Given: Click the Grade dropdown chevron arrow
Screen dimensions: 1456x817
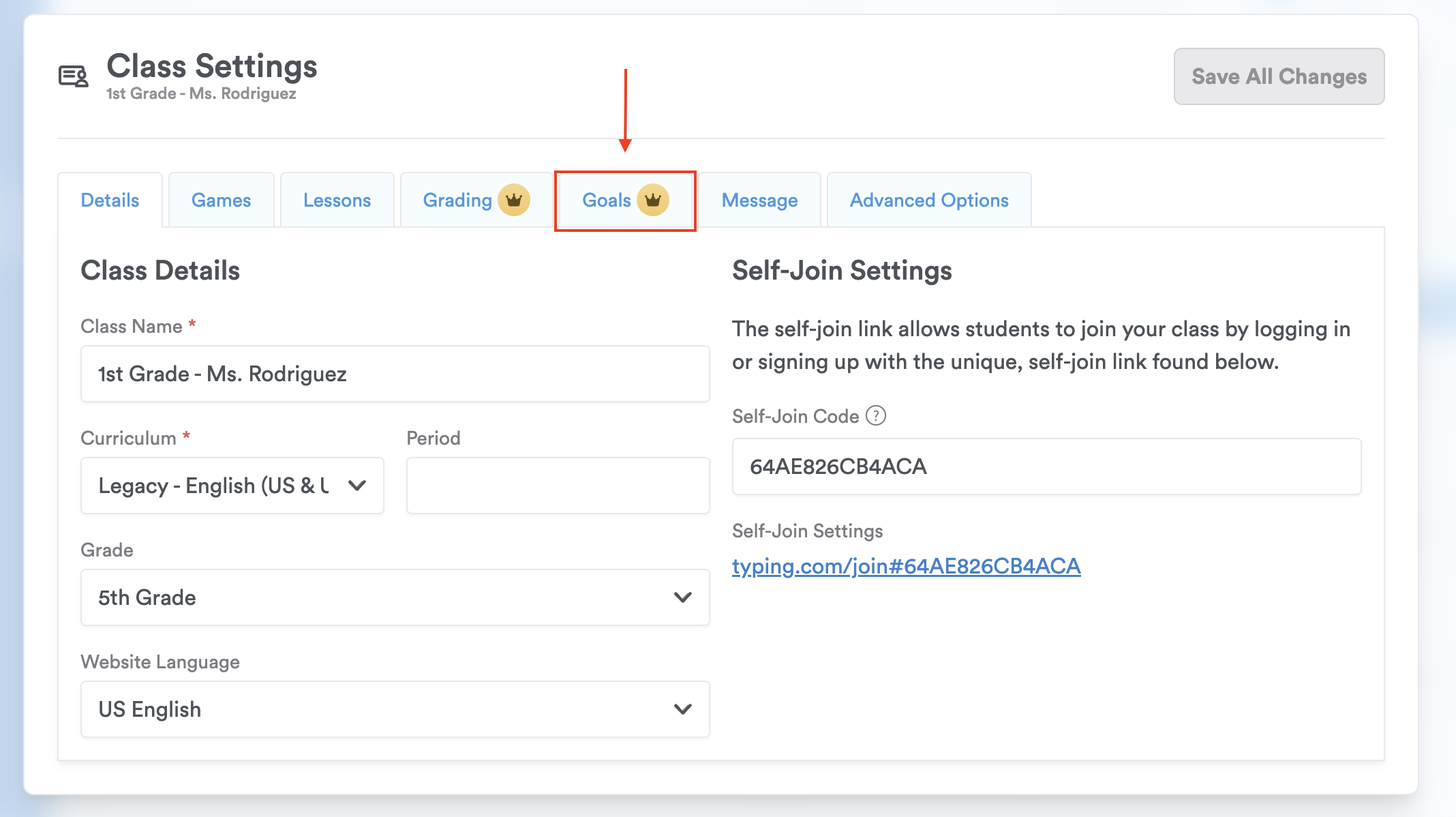Looking at the screenshot, I should click(x=682, y=597).
